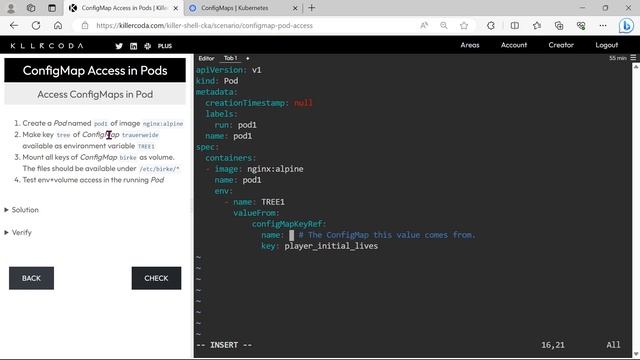Toggle the vertical tabs icon
The image size is (640, 360).
(x=52, y=8)
